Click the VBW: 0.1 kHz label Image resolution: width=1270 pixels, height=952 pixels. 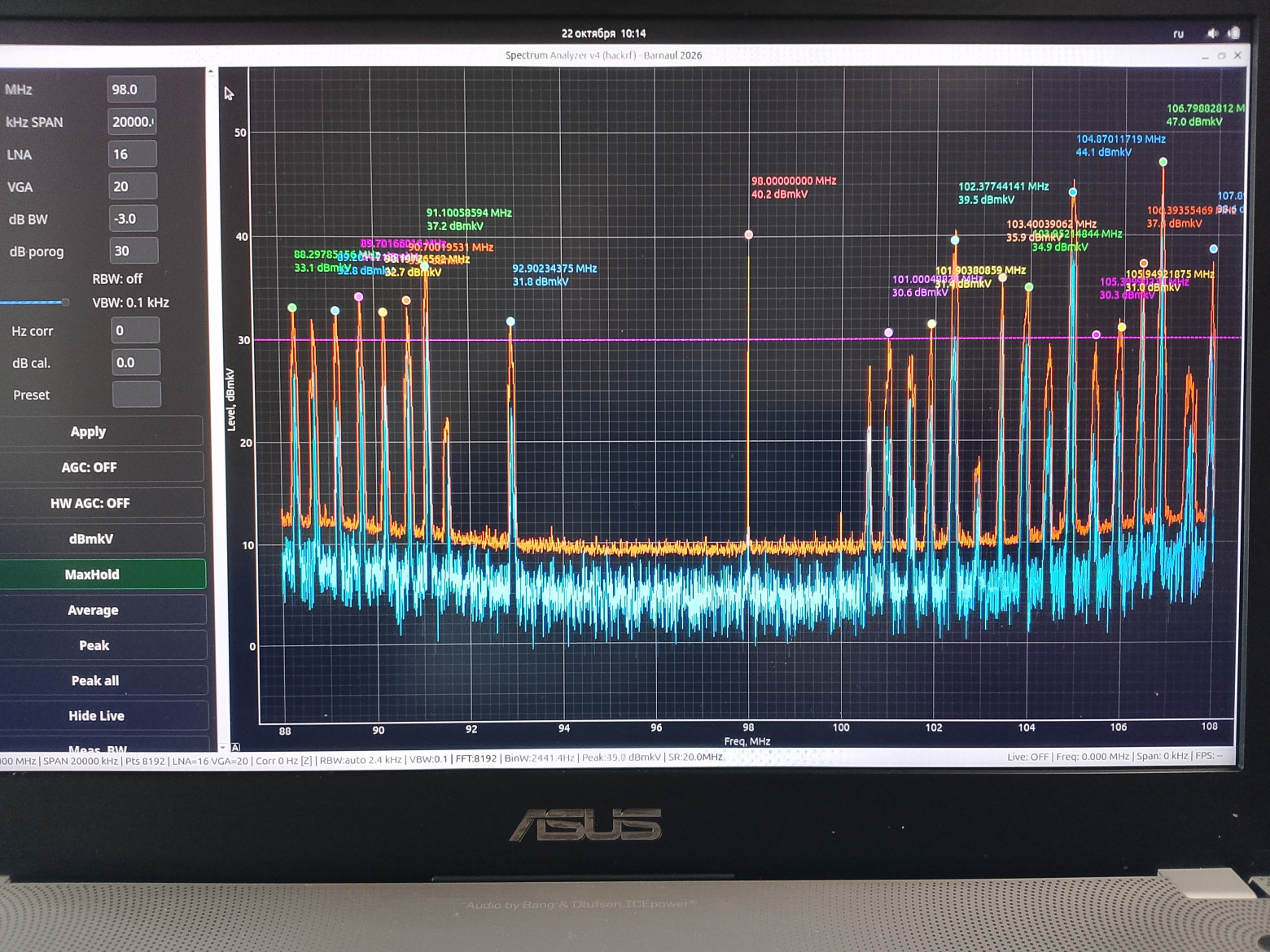pyautogui.click(x=130, y=303)
